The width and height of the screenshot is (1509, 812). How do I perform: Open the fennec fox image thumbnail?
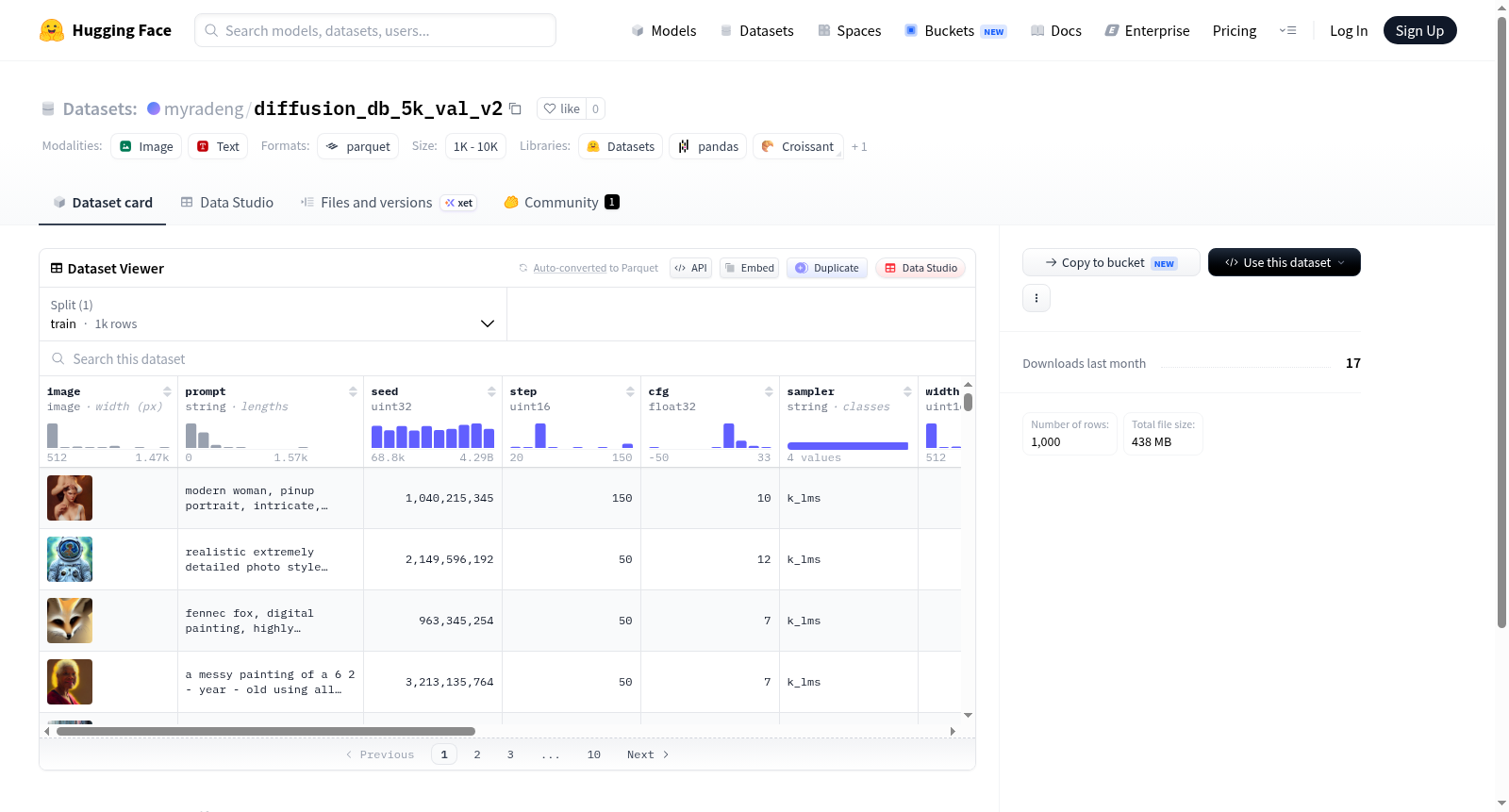[70, 621]
